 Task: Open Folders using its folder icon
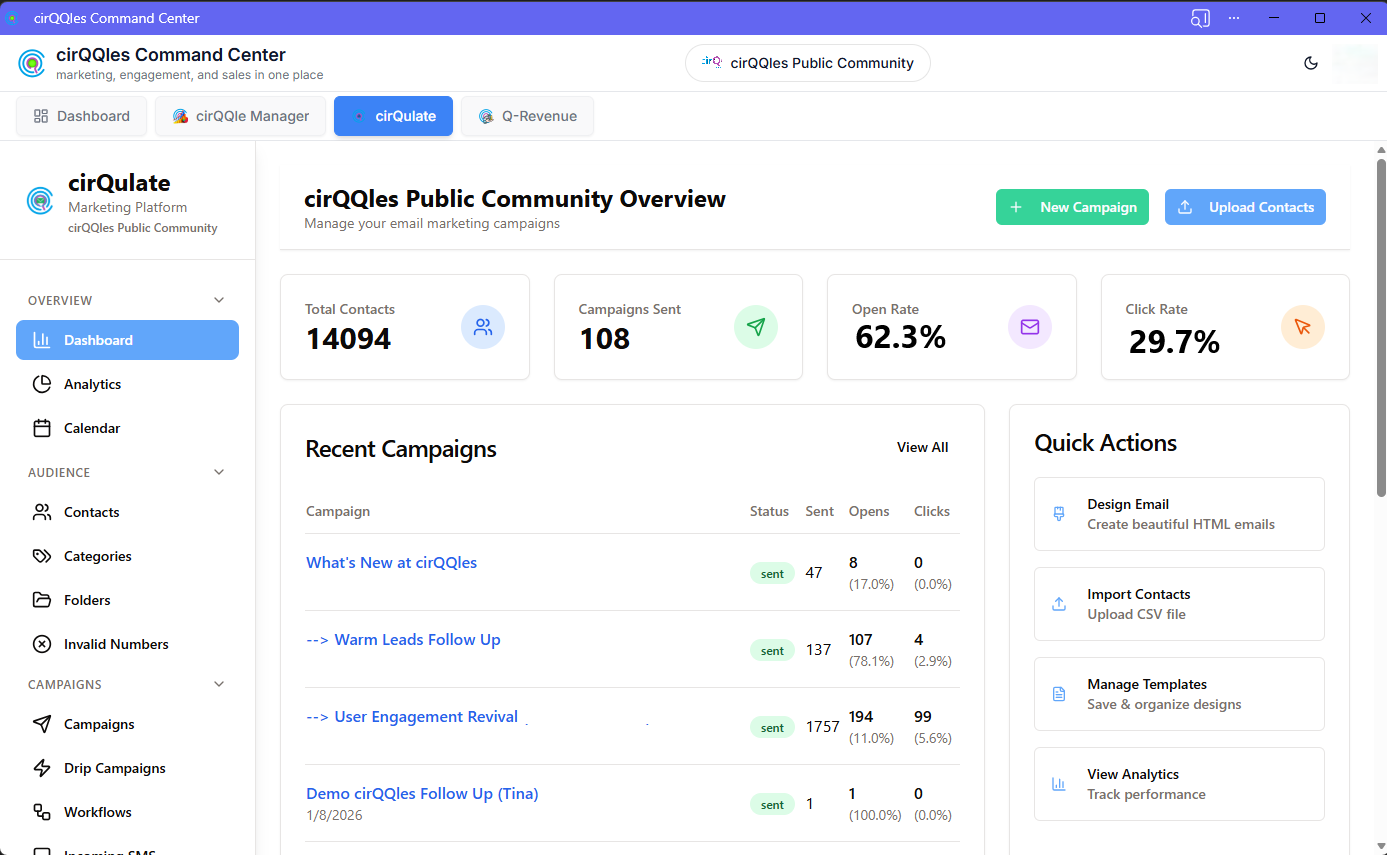40,600
